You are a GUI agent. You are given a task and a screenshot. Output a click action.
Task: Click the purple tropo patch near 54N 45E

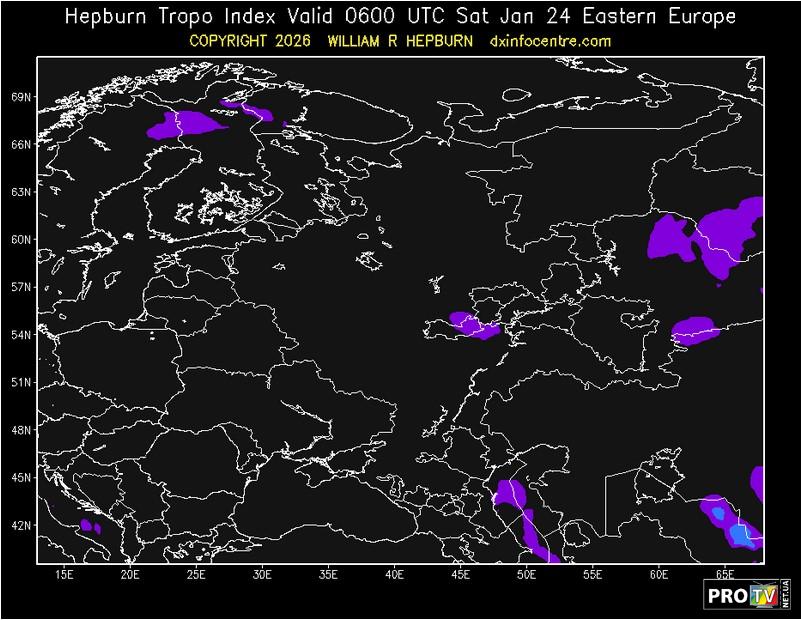(x=472, y=325)
